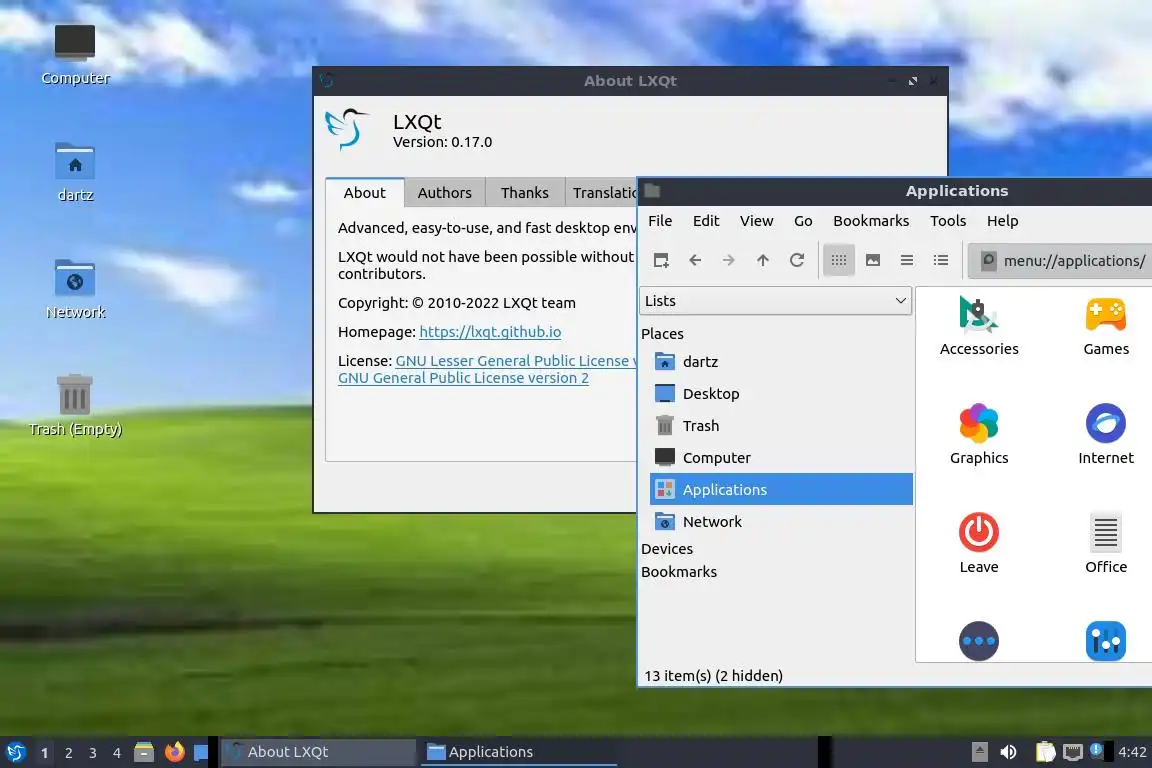
Task: Switch to the About tab
Action: click(364, 193)
